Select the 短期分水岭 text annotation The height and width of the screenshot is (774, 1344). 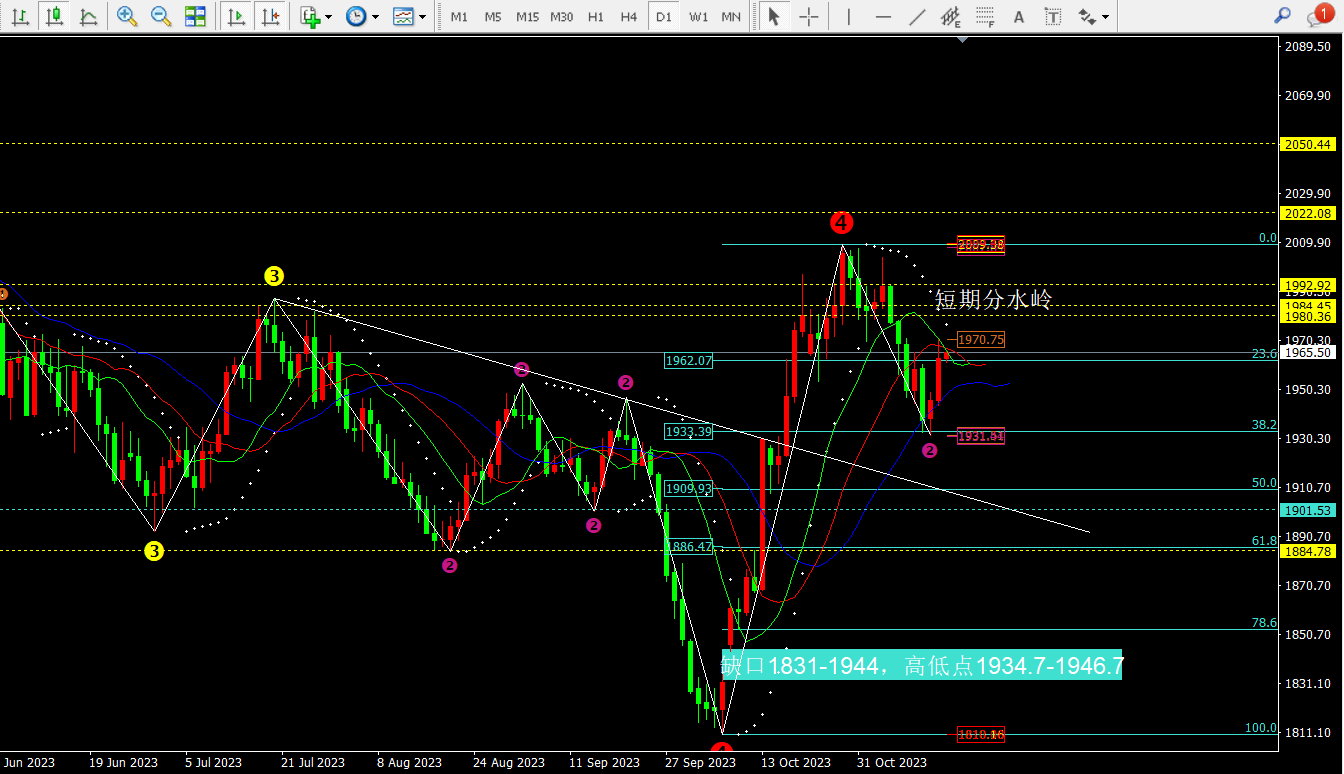pos(994,299)
